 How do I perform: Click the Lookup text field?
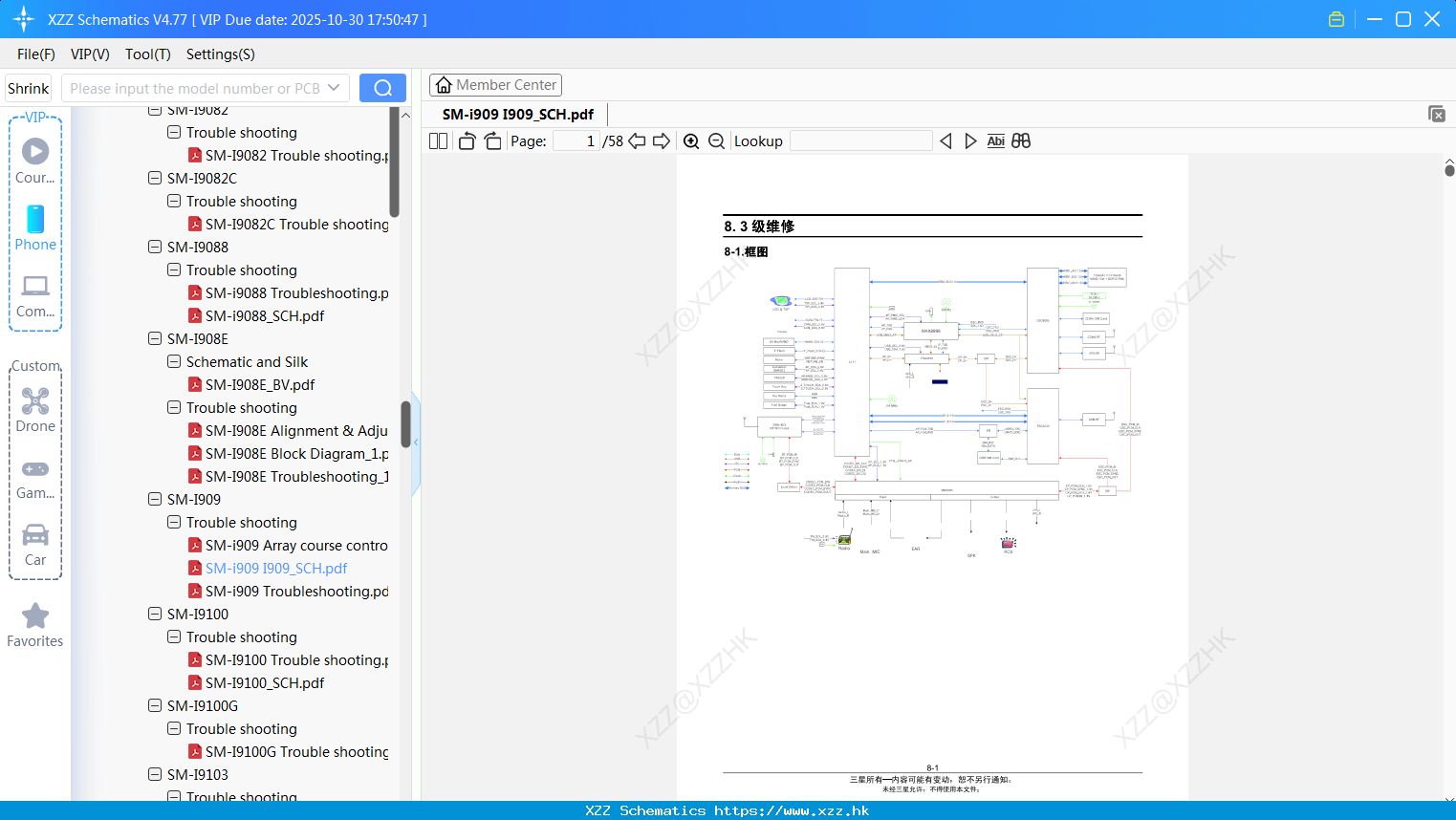coord(860,140)
